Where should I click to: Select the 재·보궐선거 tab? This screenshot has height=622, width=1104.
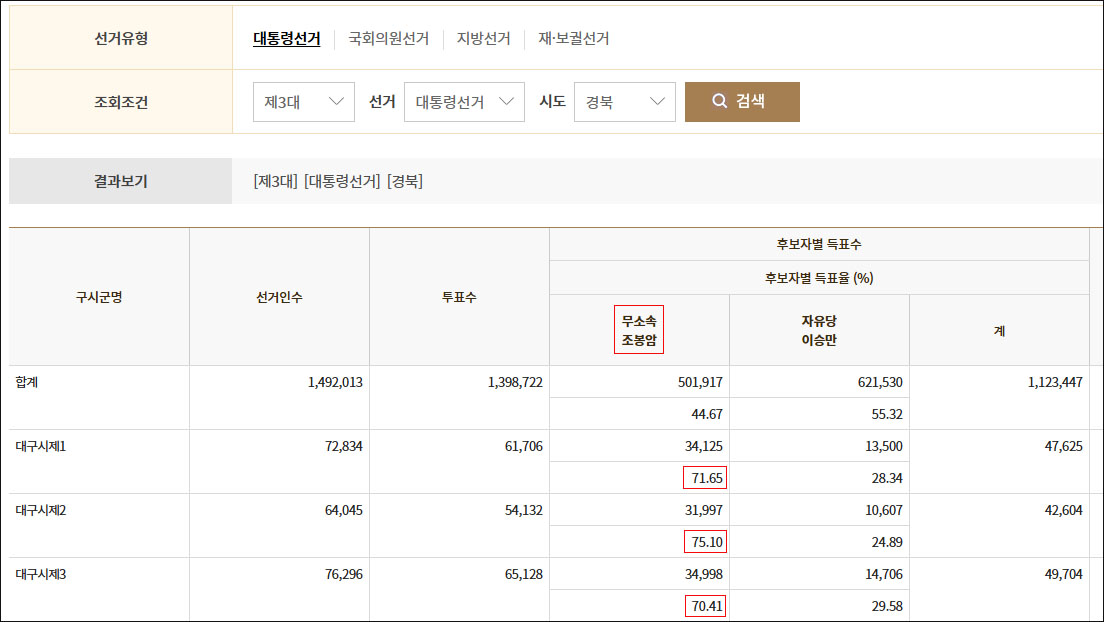coord(571,39)
